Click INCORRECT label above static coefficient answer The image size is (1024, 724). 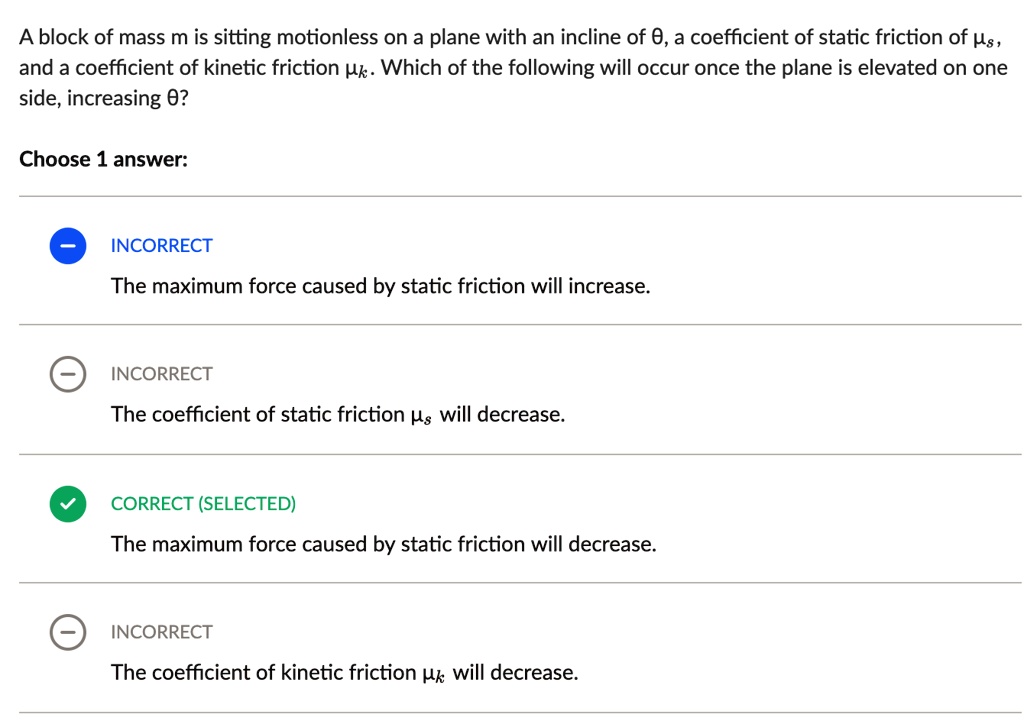pos(161,374)
